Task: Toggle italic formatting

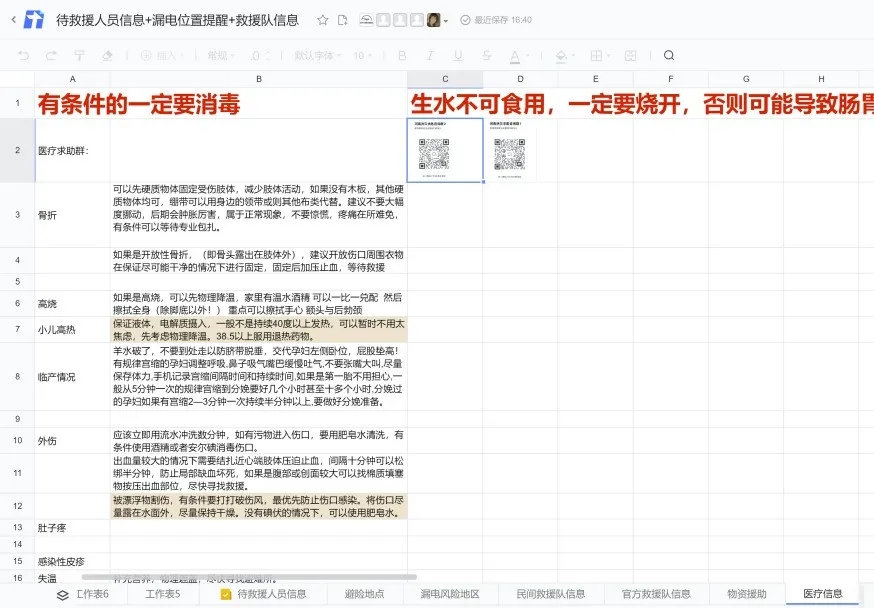Action: [430, 55]
